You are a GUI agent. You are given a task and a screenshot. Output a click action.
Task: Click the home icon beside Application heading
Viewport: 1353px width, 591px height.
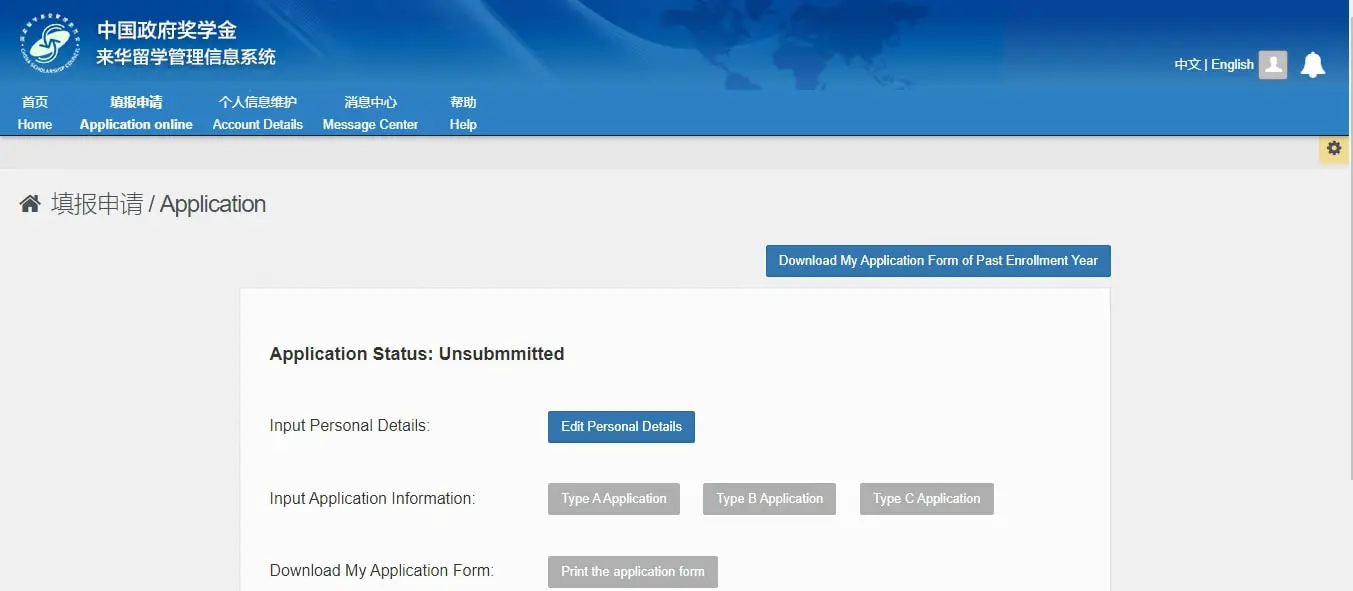[30, 204]
